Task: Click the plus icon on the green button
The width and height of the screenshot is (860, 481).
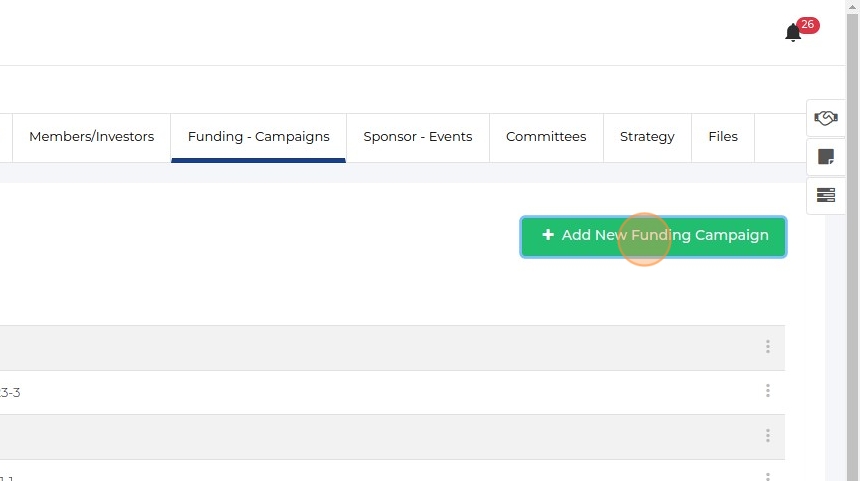Action: [x=548, y=235]
